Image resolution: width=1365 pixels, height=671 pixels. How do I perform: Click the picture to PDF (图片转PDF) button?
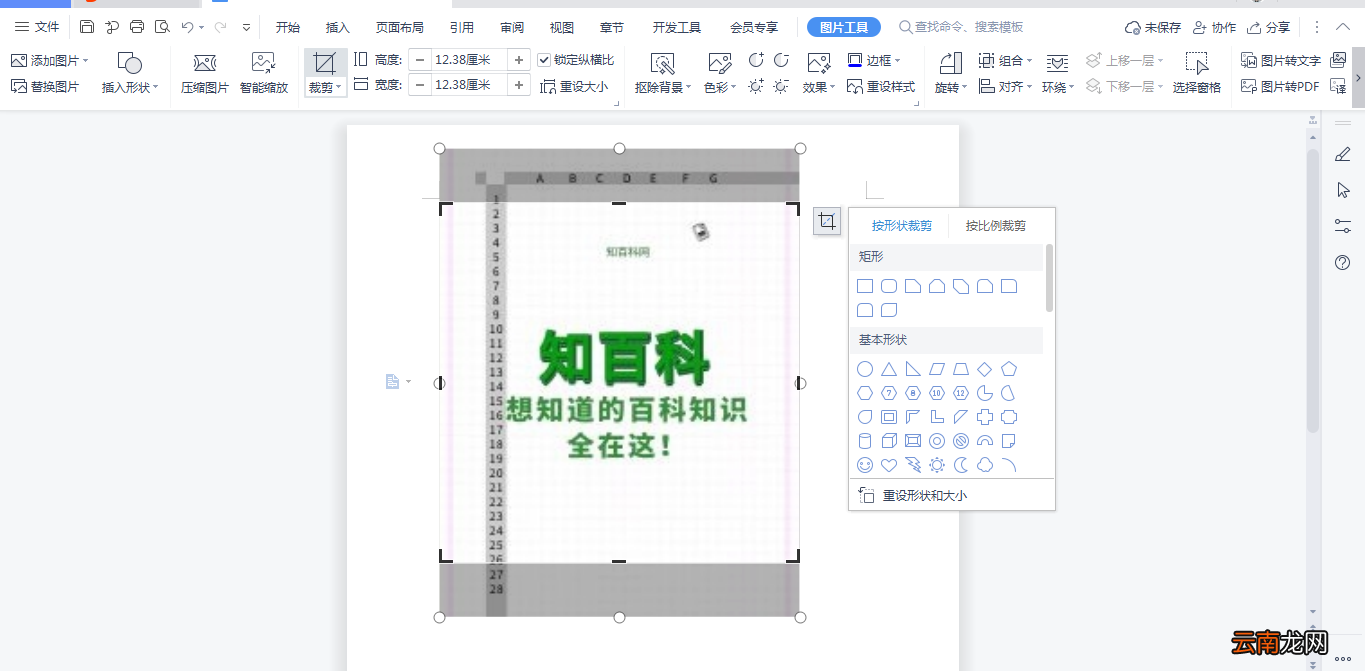[x=1280, y=86]
